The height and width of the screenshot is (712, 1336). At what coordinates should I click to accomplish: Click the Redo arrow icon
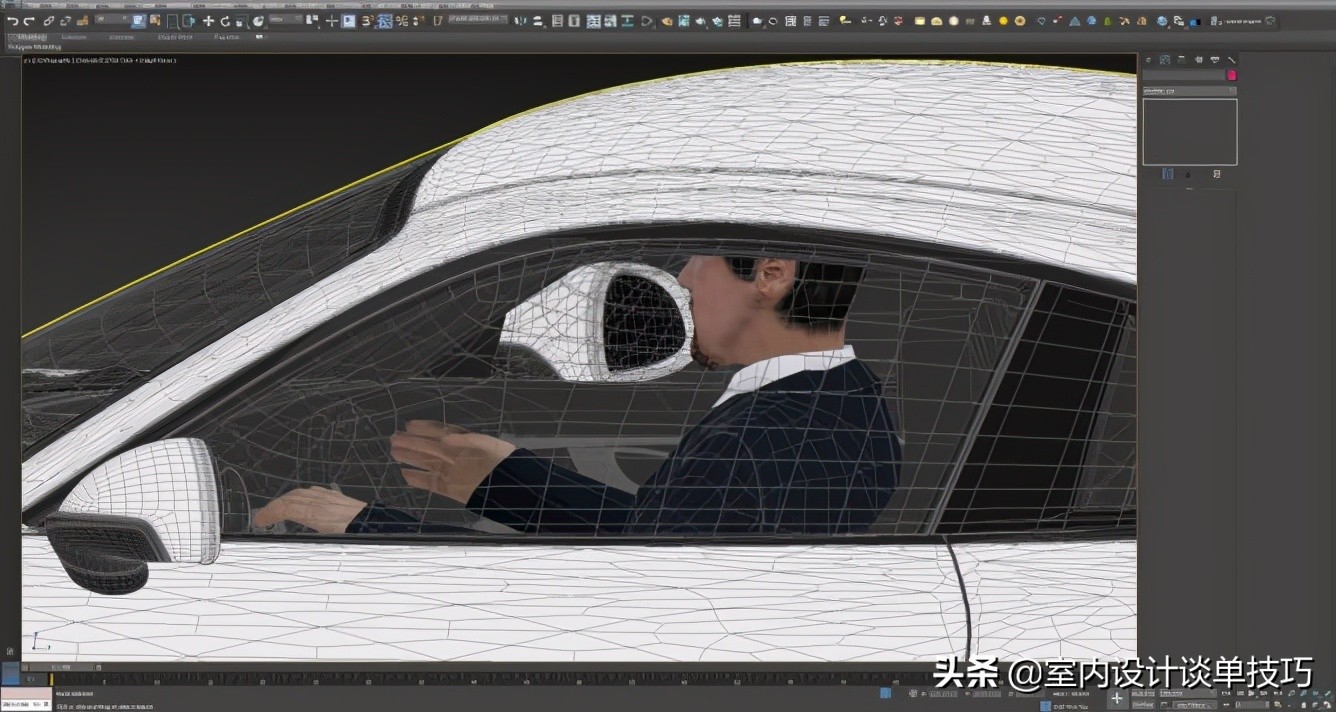pos(29,21)
